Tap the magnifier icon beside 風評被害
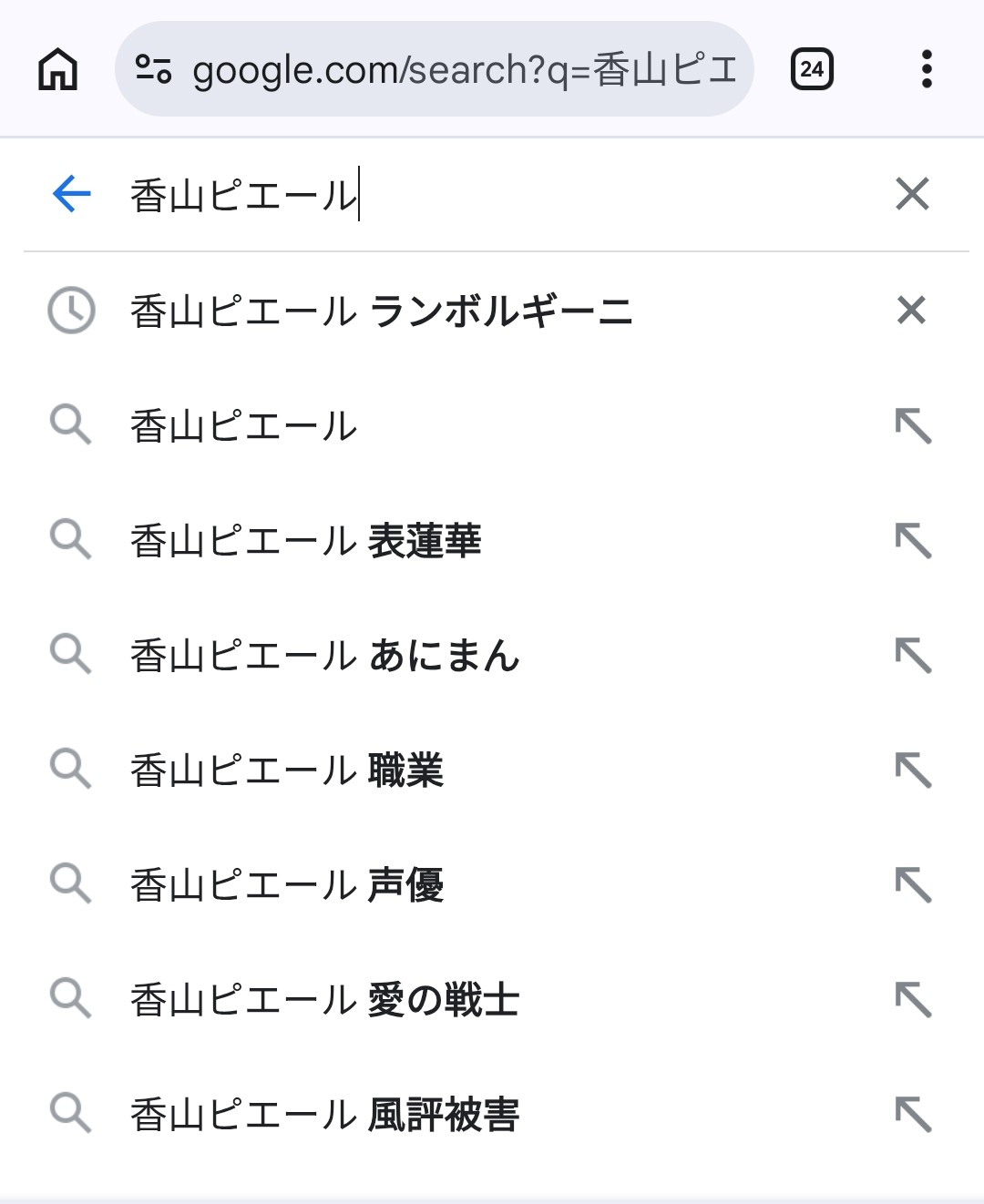 click(x=71, y=1115)
